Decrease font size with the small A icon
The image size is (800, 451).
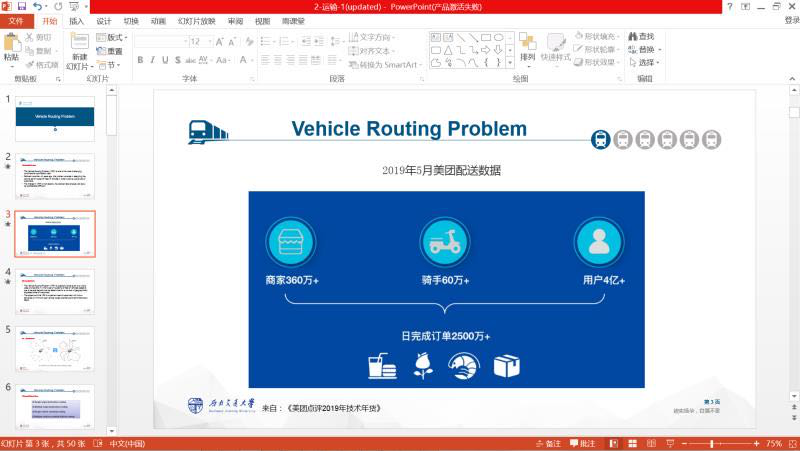(x=231, y=42)
